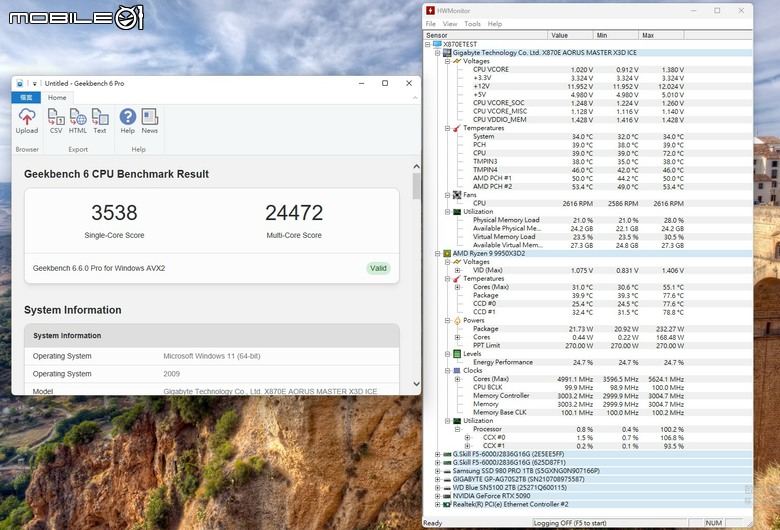
Task: Click the CPU chip icon beside AMD Ryzen 9
Action: click(x=447, y=253)
